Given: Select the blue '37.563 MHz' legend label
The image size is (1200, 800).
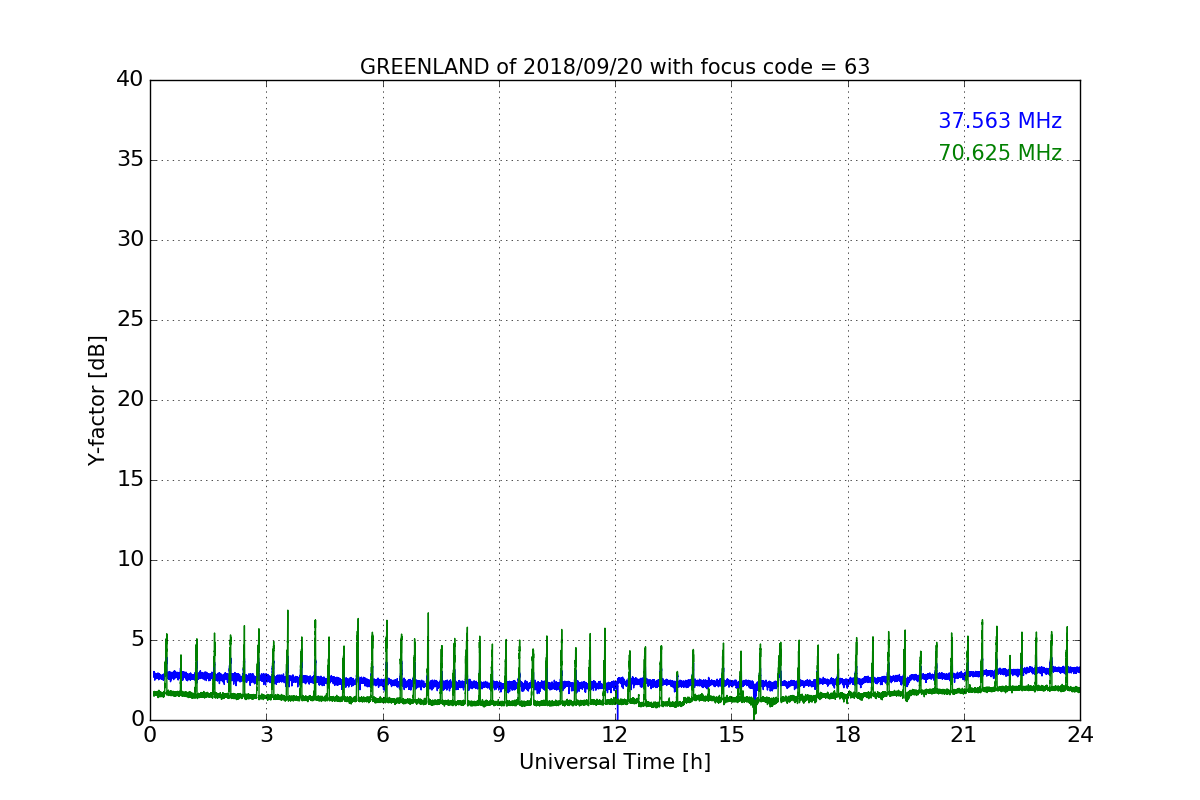Looking at the screenshot, I should coord(1000,121).
